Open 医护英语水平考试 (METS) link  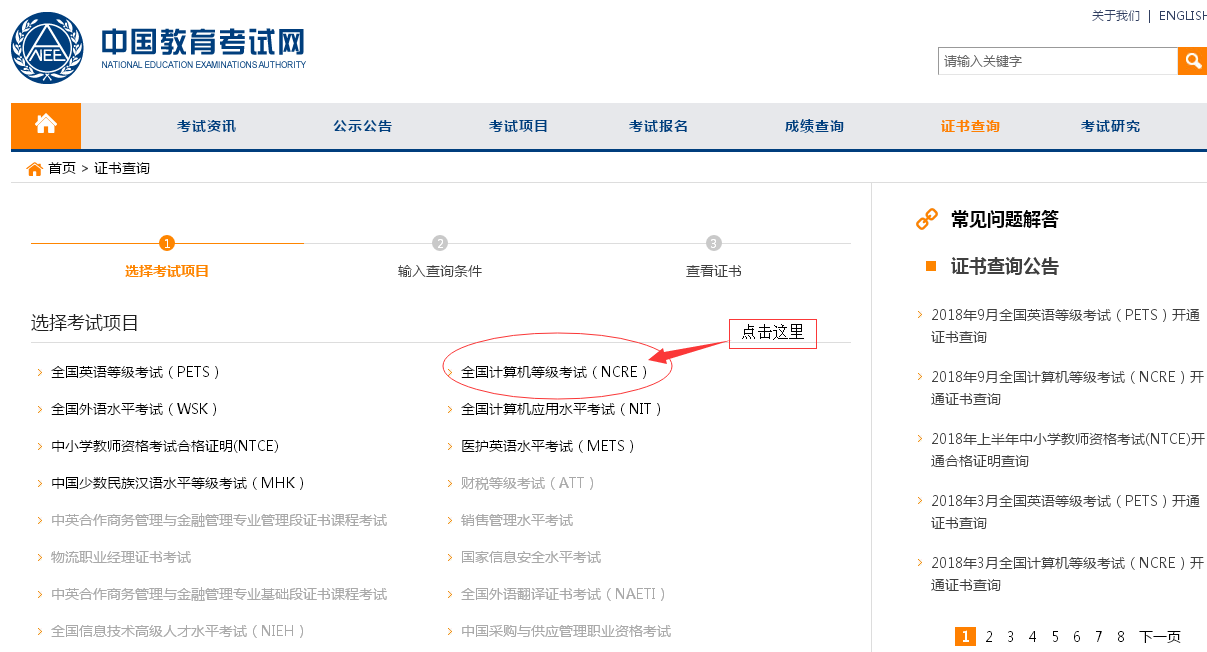548,446
